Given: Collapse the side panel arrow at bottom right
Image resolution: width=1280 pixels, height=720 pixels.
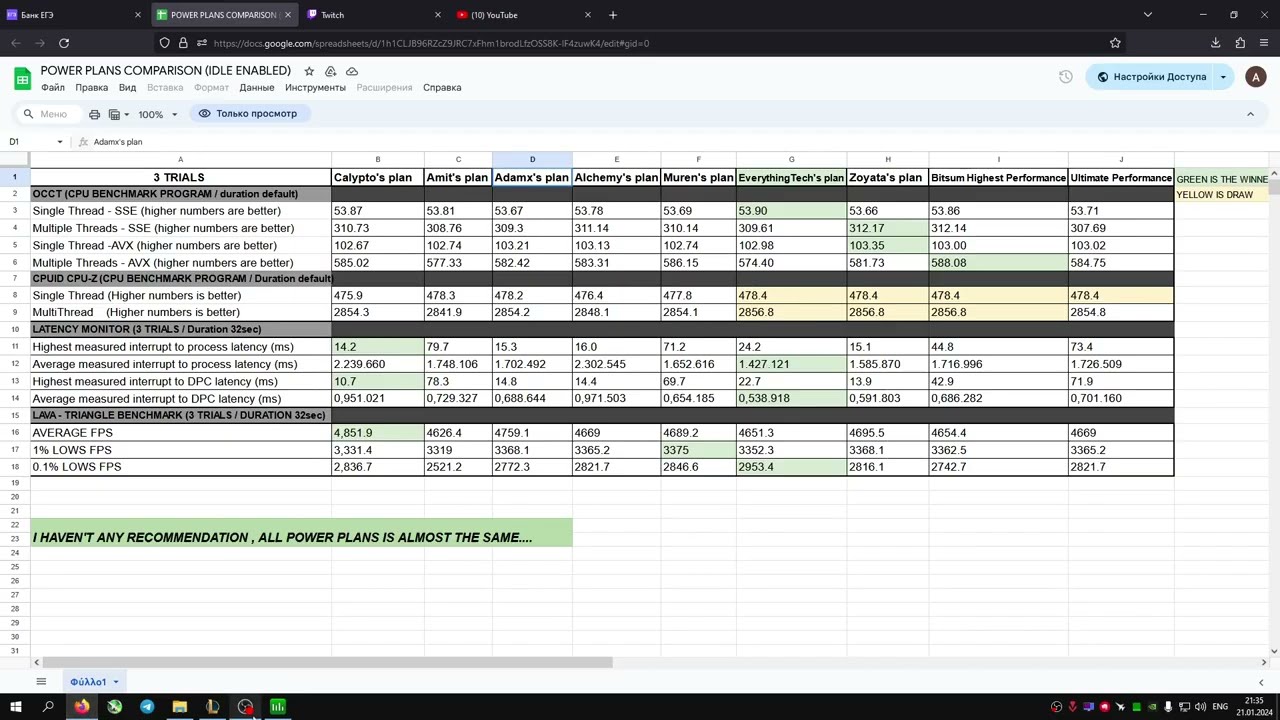Looking at the screenshot, I should pos(1260,682).
